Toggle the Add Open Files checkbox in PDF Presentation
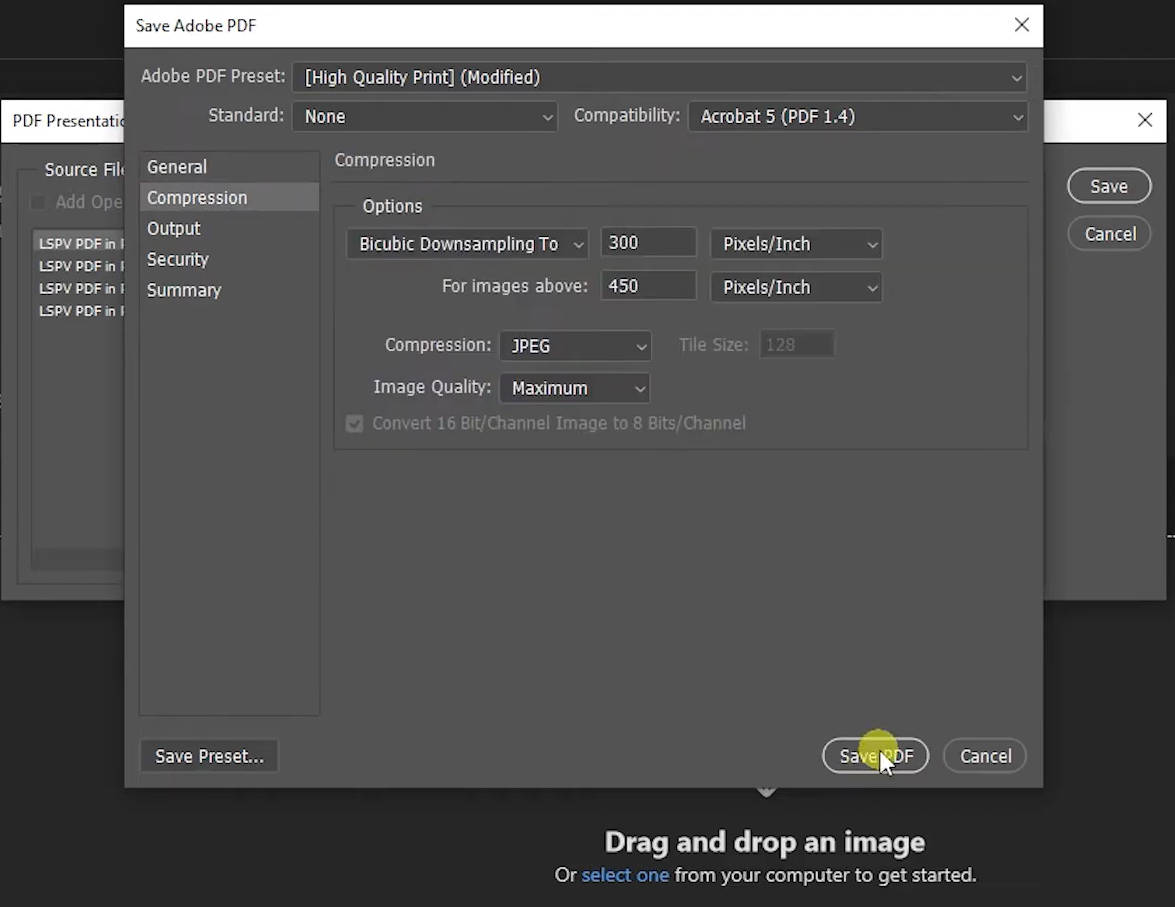 pyautogui.click(x=38, y=202)
